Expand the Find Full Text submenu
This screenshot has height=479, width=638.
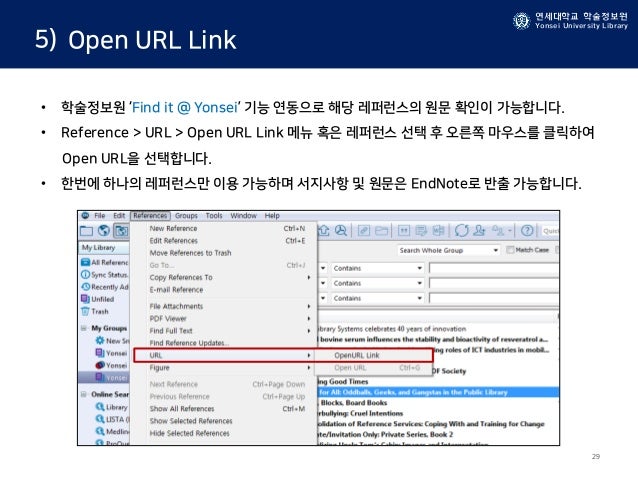point(225,331)
